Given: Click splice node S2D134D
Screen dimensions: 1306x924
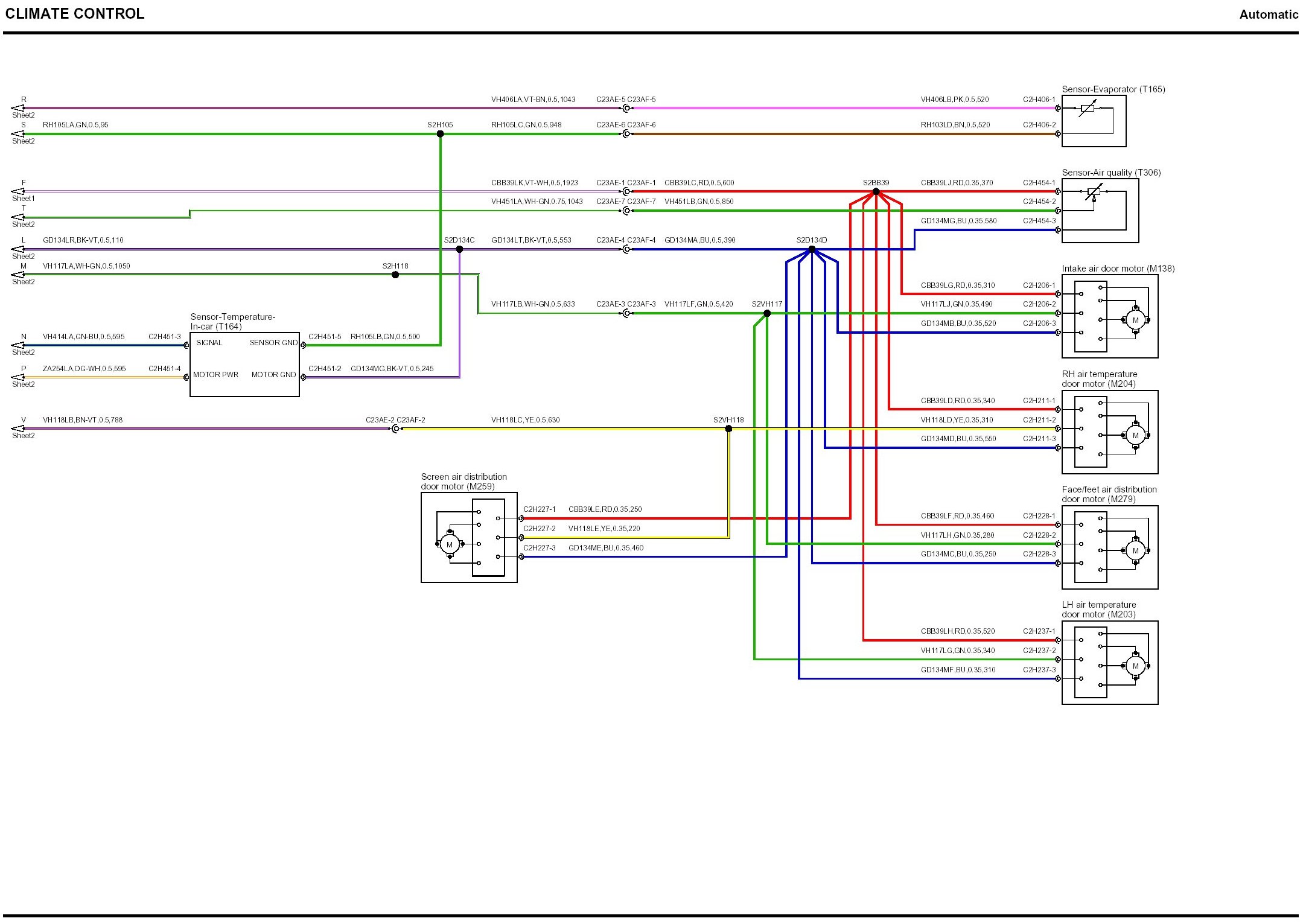Looking at the screenshot, I should 812,249.
